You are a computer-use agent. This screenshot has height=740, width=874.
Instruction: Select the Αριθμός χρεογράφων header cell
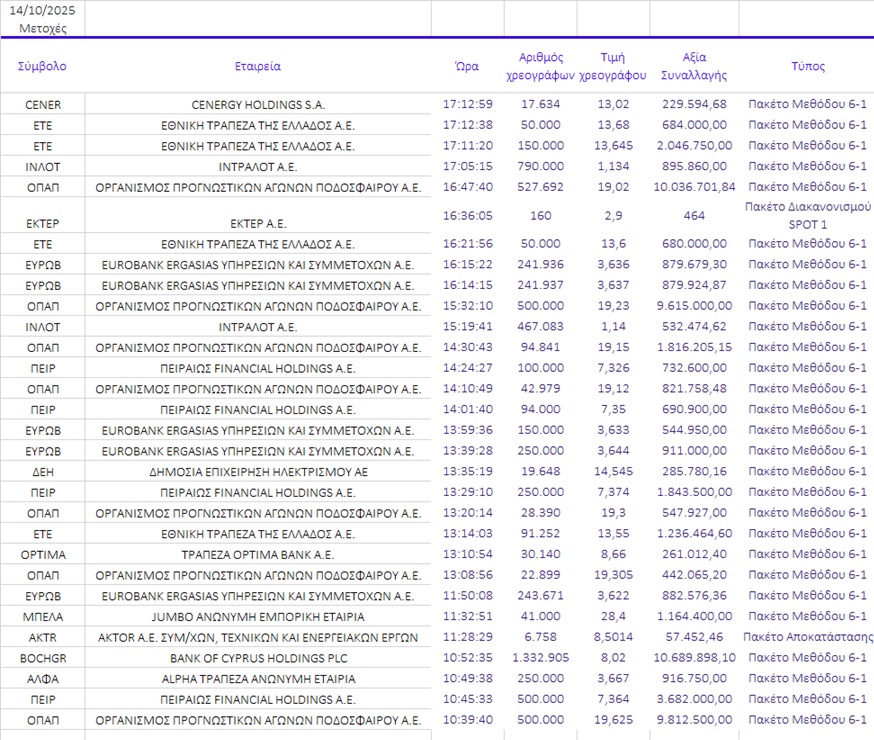[540, 66]
